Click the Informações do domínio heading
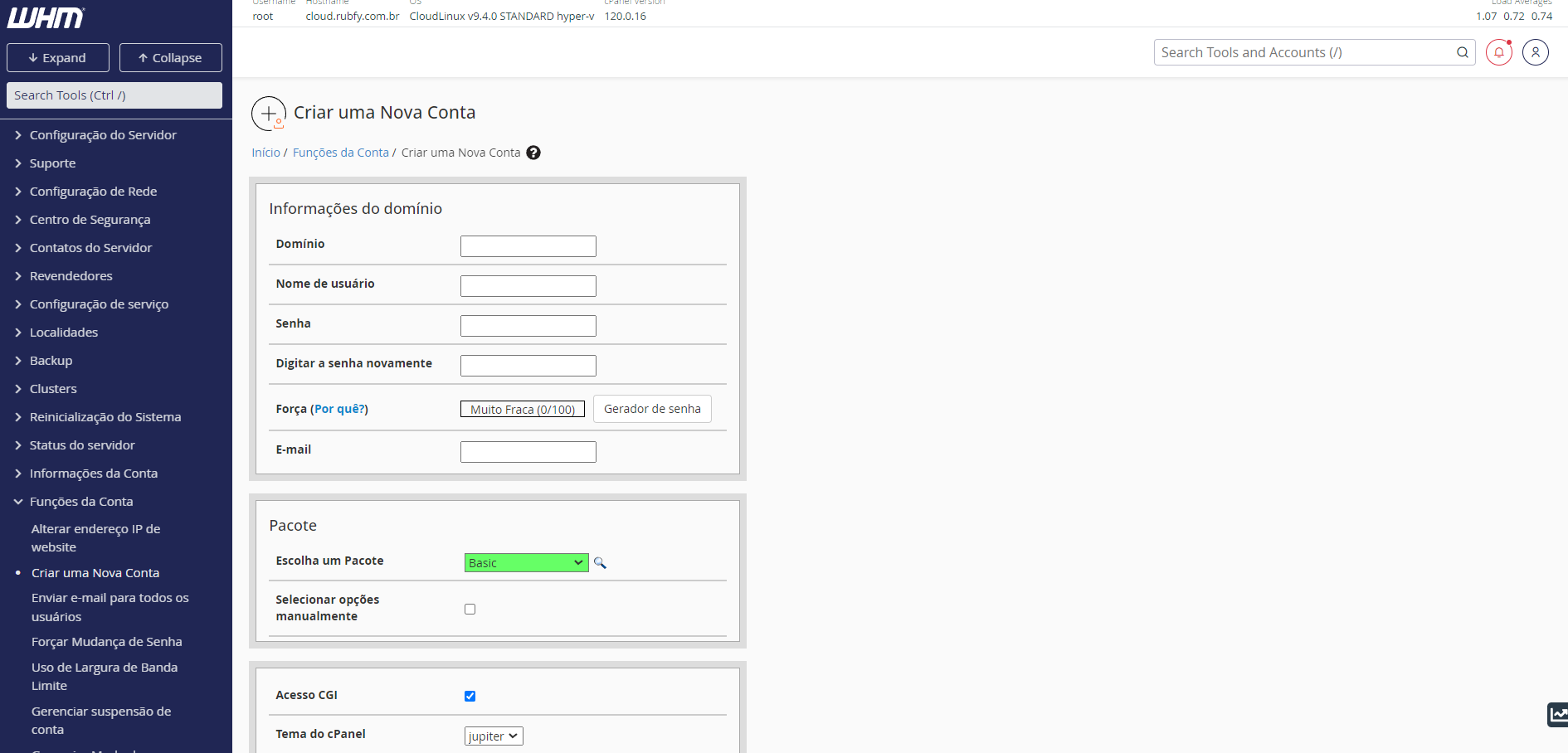The height and width of the screenshot is (753, 1568). coord(355,208)
